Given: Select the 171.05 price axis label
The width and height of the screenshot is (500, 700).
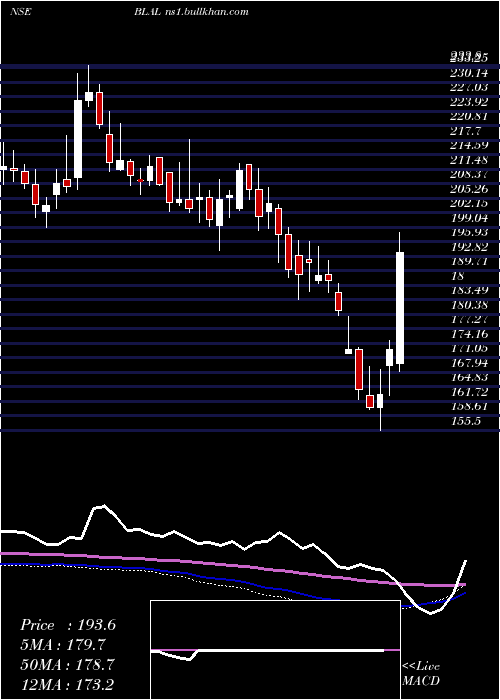Looking at the screenshot, I should coord(469,348).
